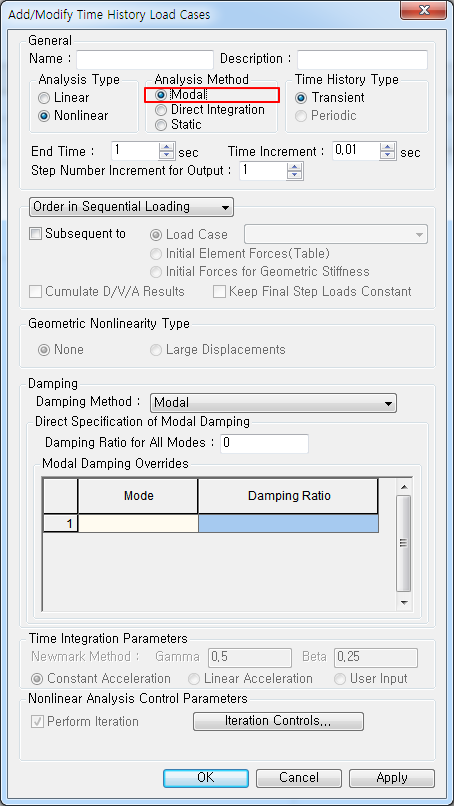Decrease Time Increment with the down spinner arrow

click(x=388, y=156)
